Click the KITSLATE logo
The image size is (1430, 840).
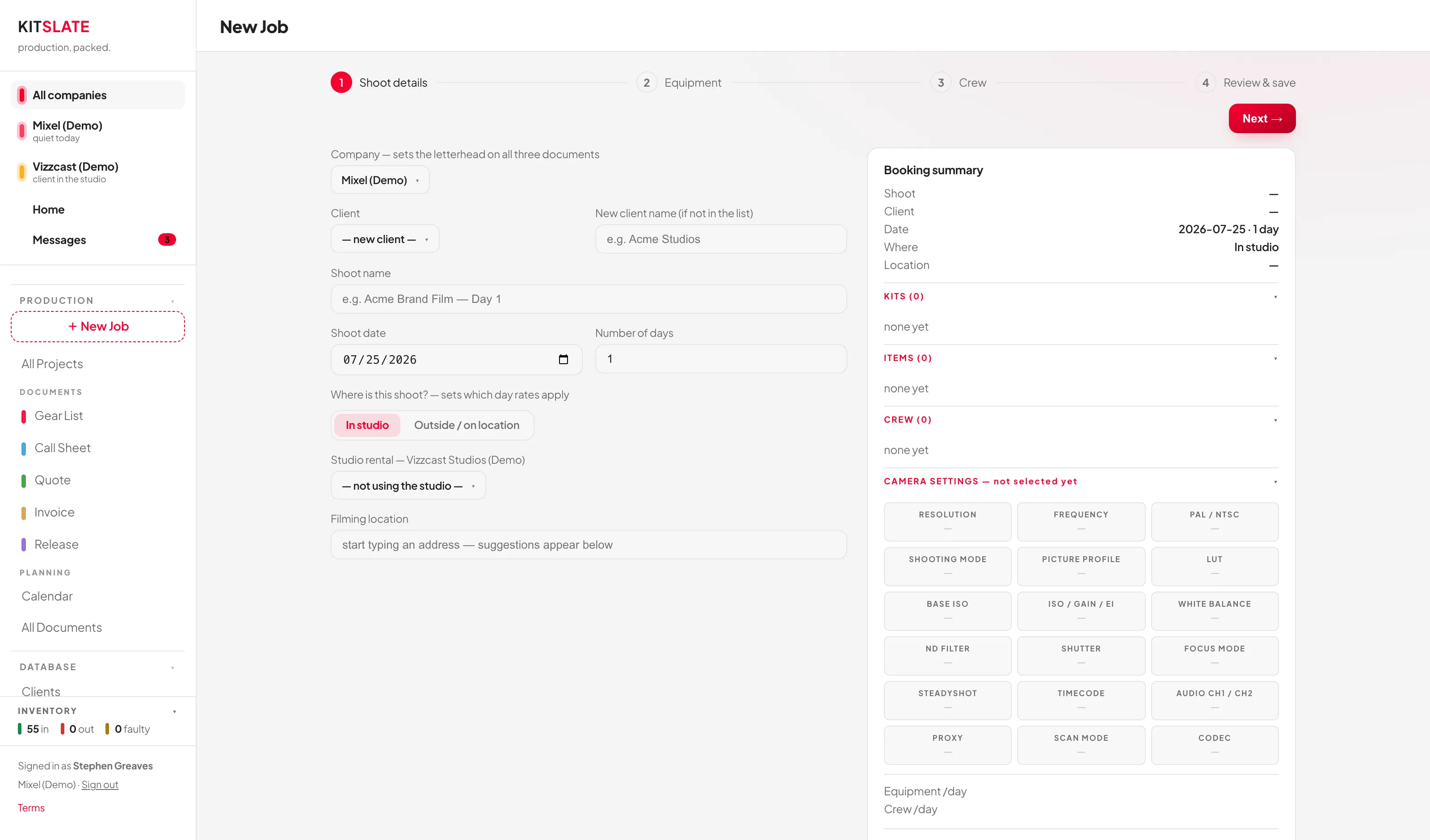(x=53, y=27)
